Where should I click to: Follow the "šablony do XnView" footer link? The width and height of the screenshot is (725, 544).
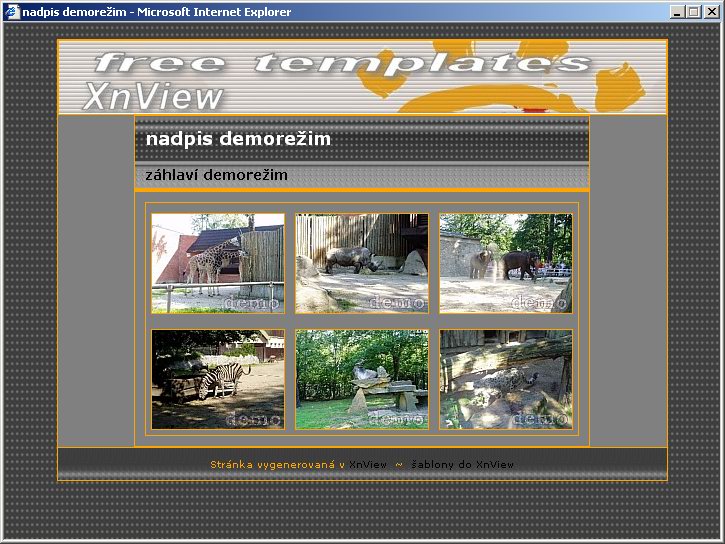pyautogui.click(x=462, y=465)
